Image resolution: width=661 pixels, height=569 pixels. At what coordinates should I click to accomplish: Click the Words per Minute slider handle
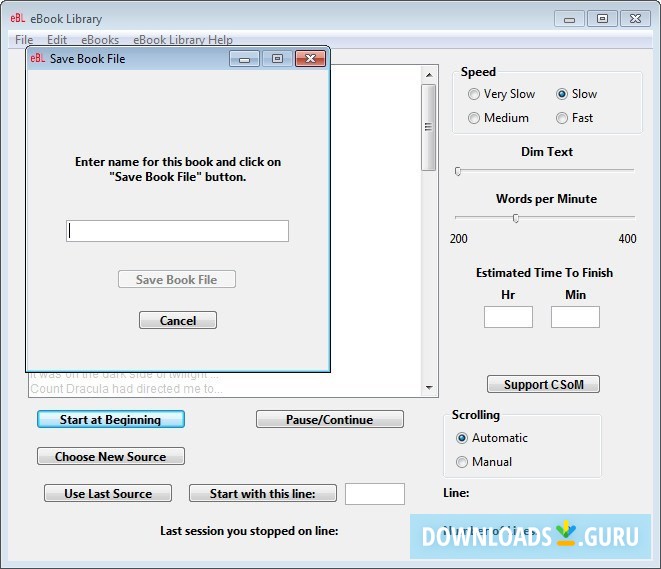click(x=516, y=218)
